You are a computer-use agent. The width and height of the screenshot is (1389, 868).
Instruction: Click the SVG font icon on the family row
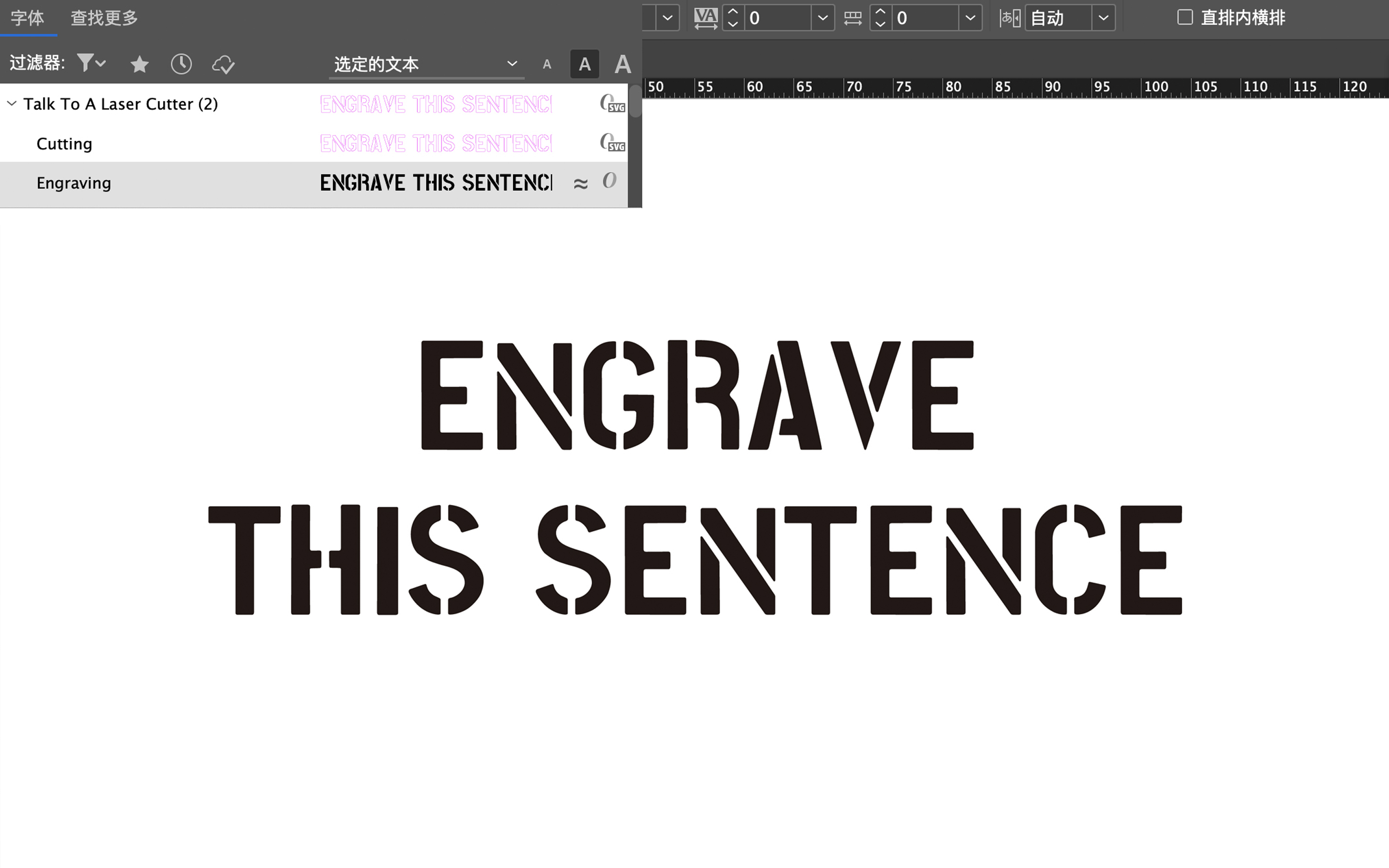(x=613, y=104)
